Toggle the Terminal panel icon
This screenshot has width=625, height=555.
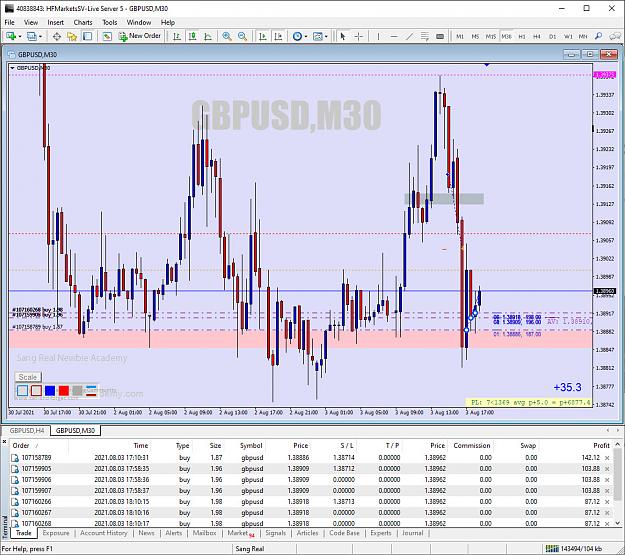point(87,36)
